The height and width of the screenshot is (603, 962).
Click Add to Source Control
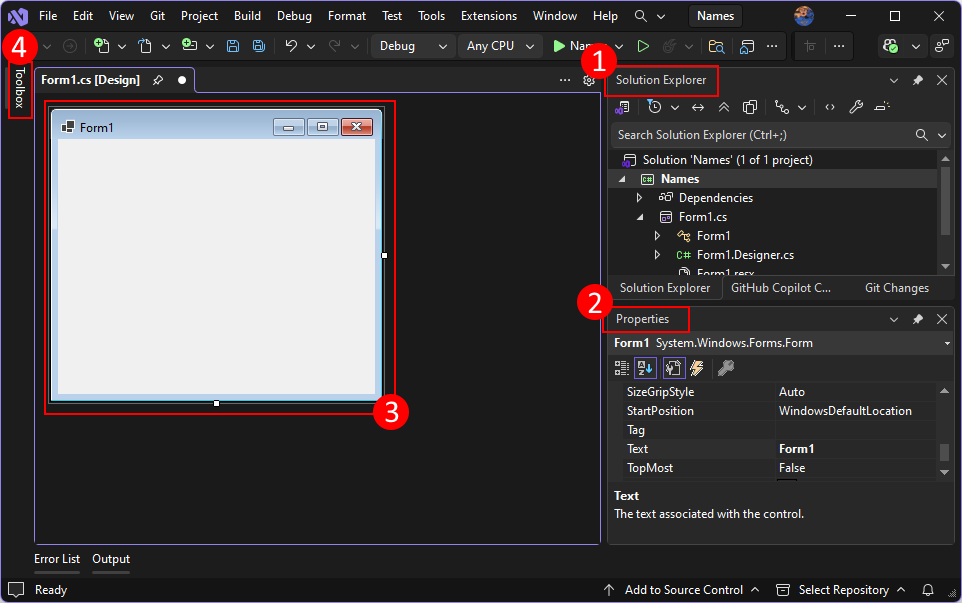pyautogui.click(x=683, y=589)
